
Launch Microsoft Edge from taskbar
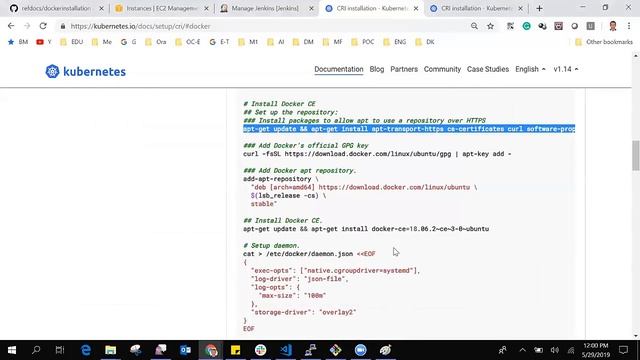[x=86, y=350]
